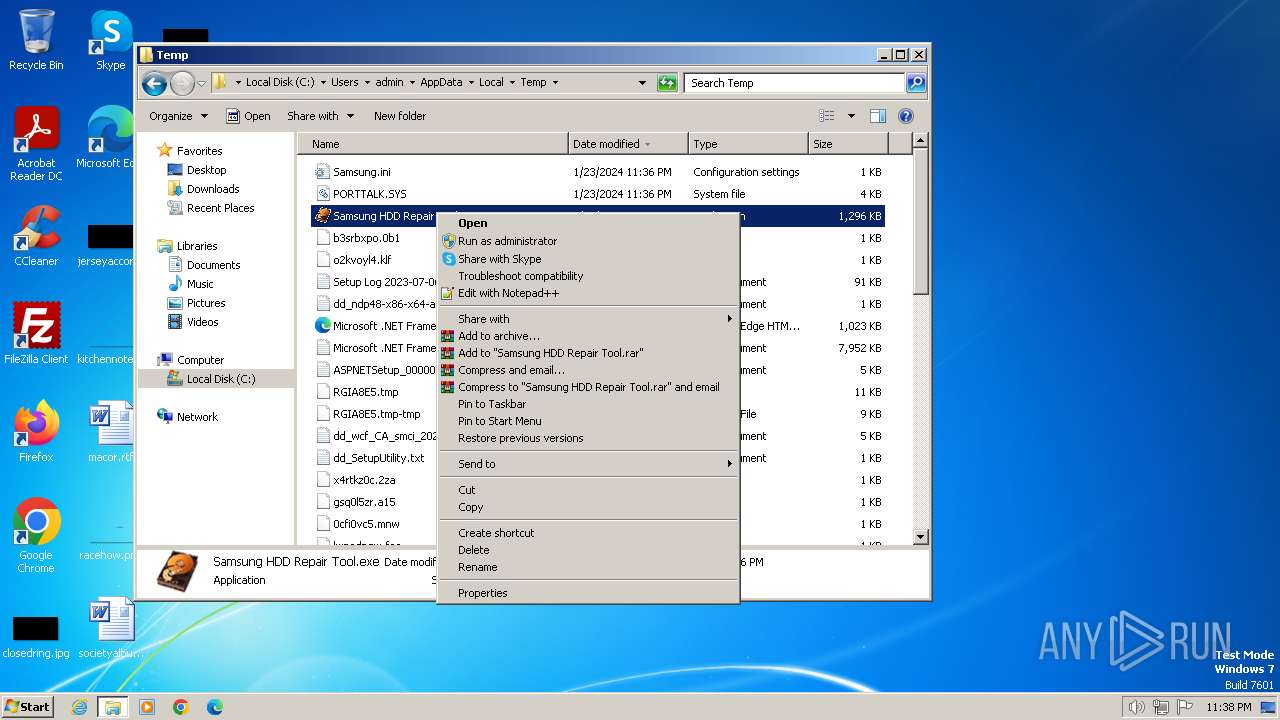Choose Compress and email...
Viewport: 1280px width, 720px height.
click(x=588, y=370)
